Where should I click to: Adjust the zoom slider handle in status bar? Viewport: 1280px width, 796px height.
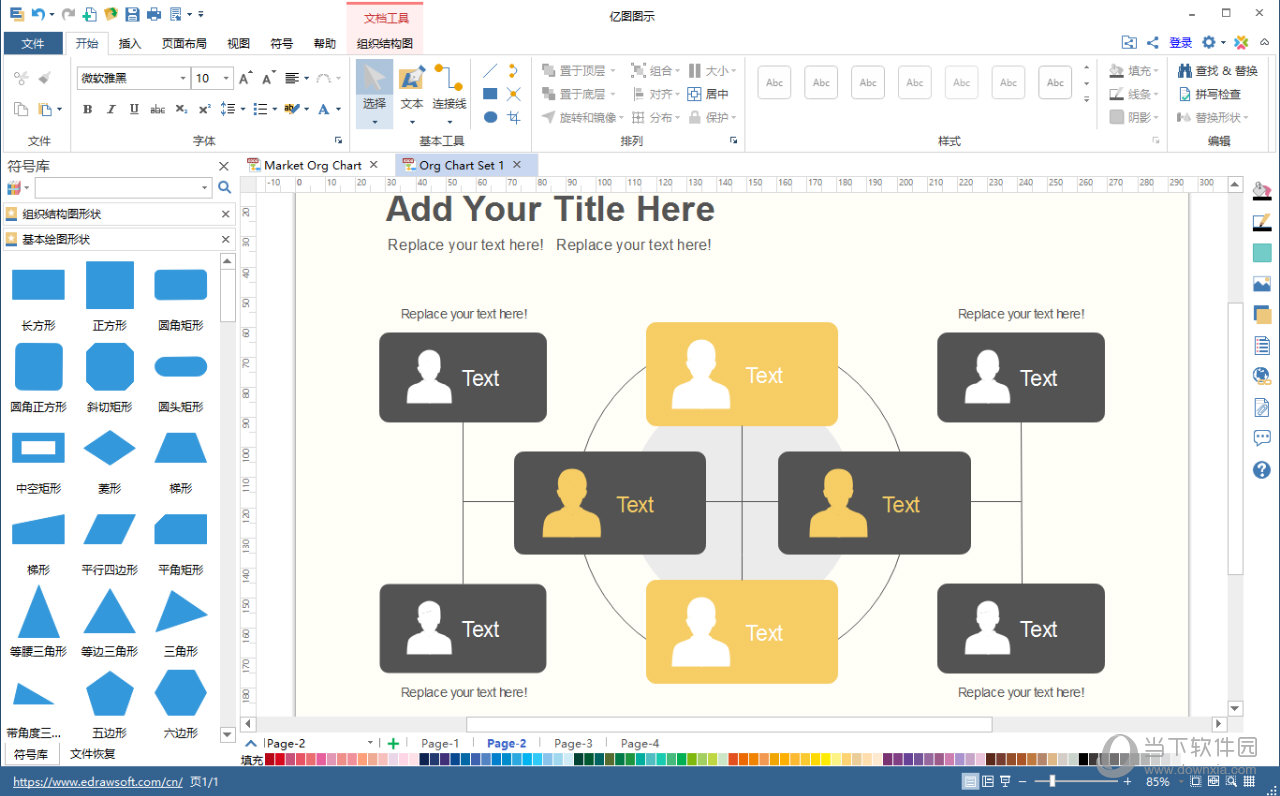click(1053, 782)
